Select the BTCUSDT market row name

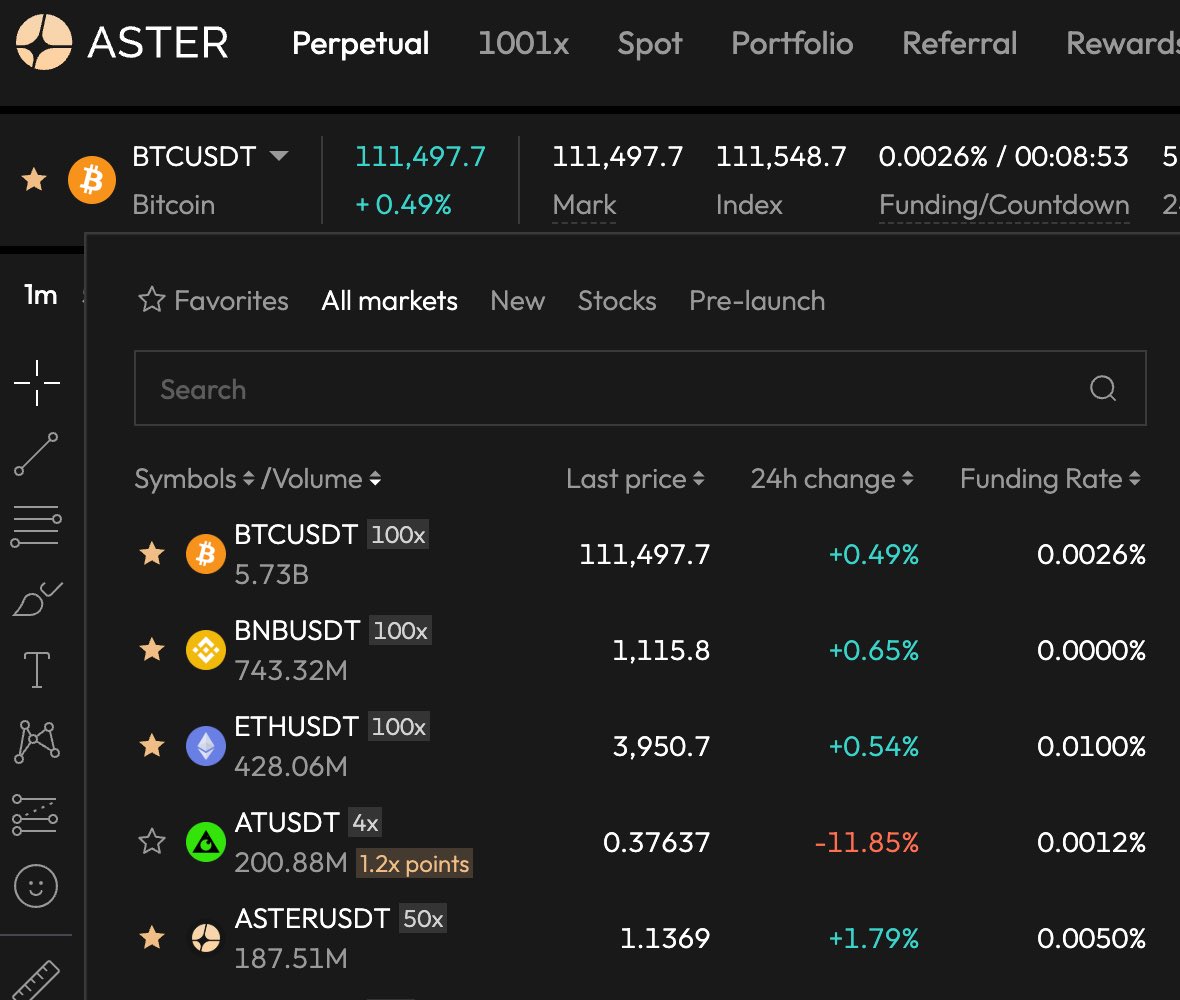[296, 534]
